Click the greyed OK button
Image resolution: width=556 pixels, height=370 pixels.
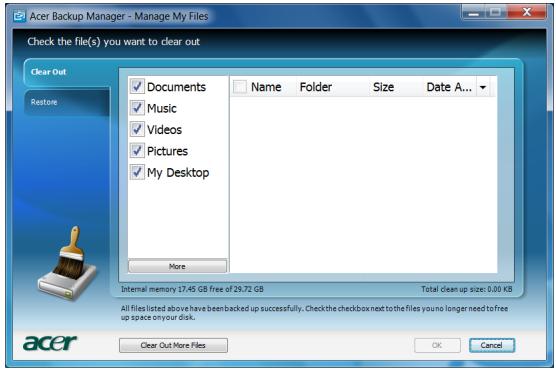point(437,345)
